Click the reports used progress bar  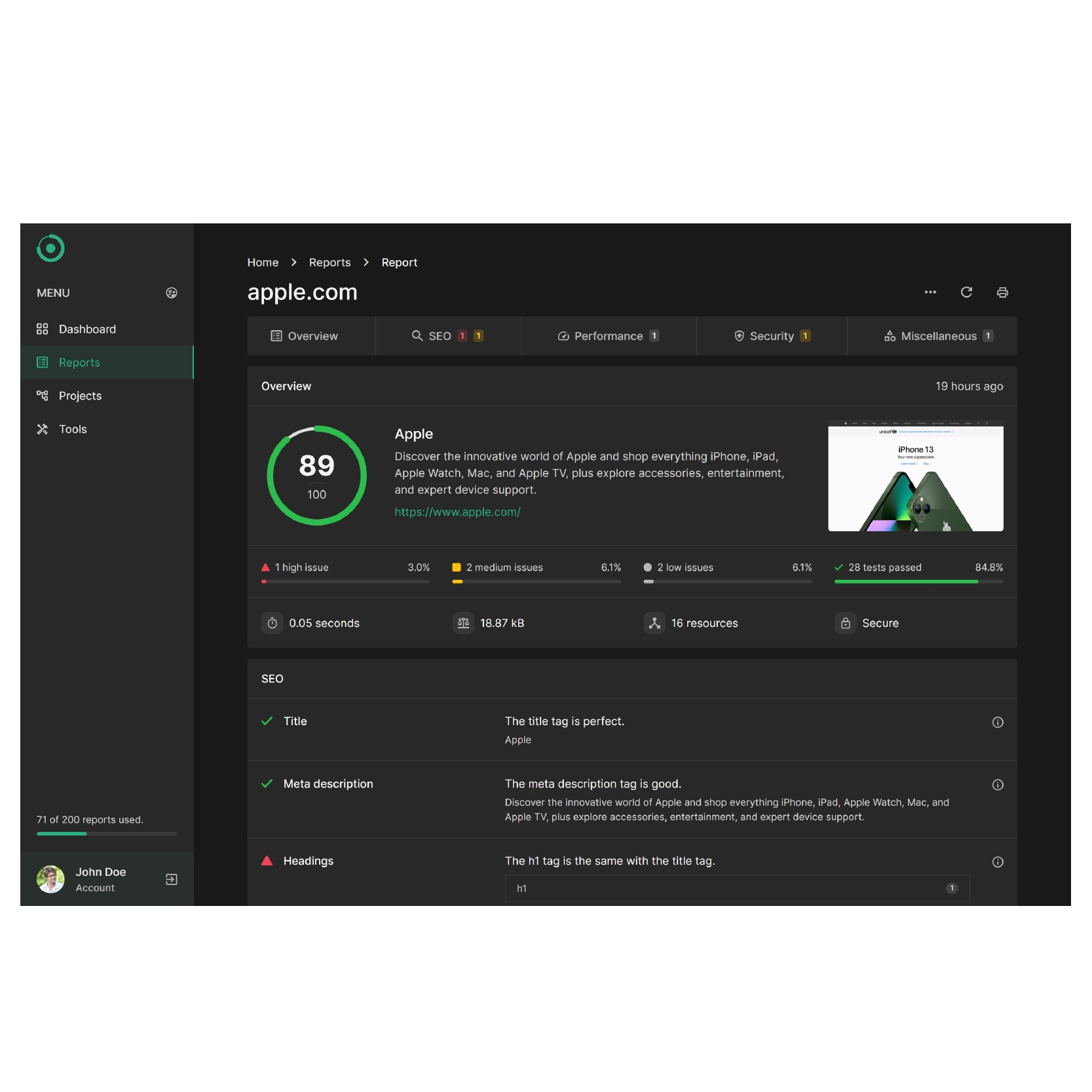click(x=107, y=834)
